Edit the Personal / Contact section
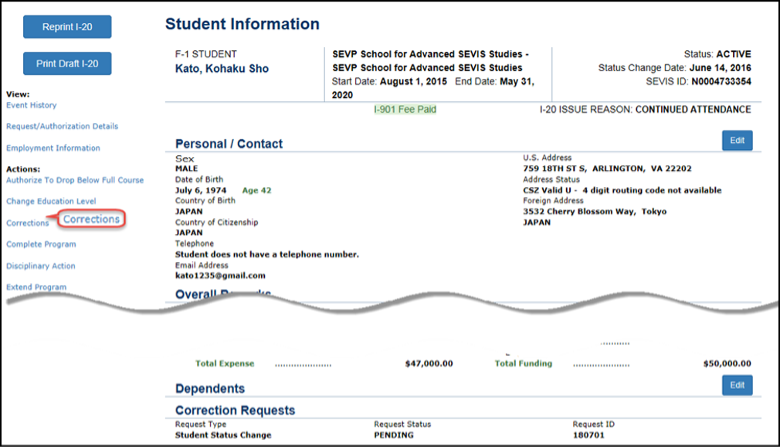This screenshot has height=448, width=780. point(737,141)
